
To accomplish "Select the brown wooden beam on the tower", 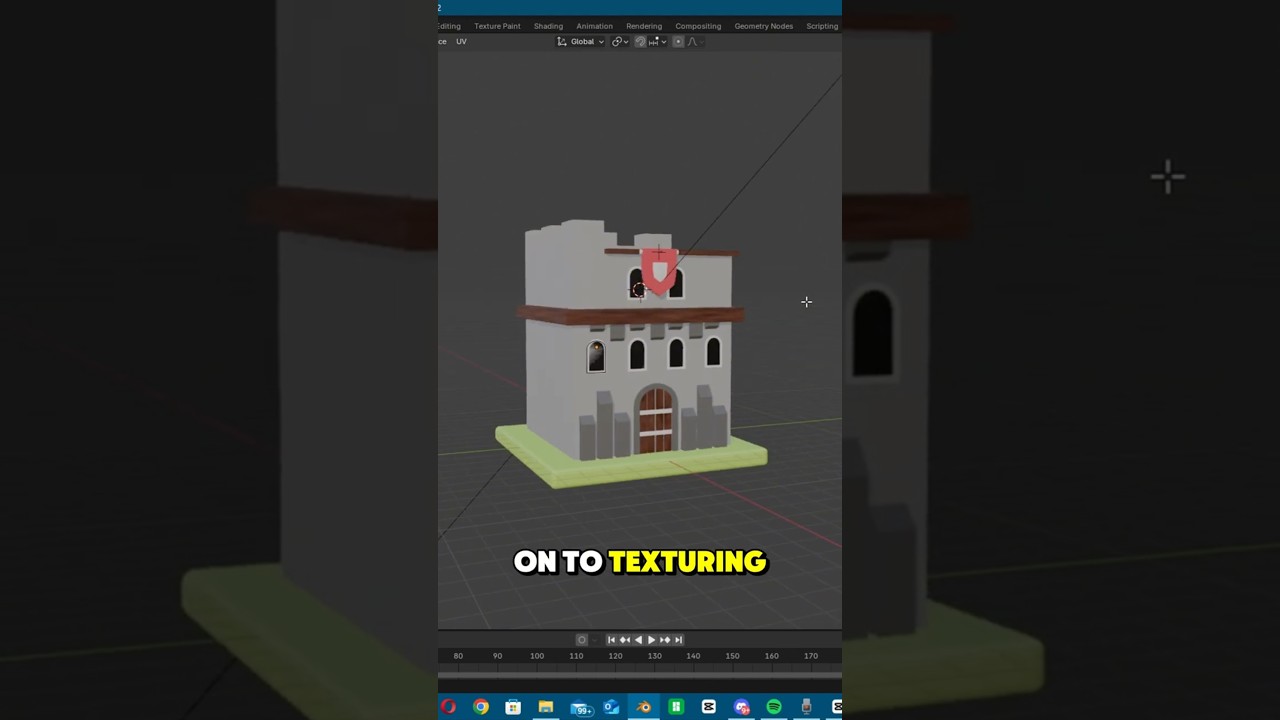I will pos(630,315).
